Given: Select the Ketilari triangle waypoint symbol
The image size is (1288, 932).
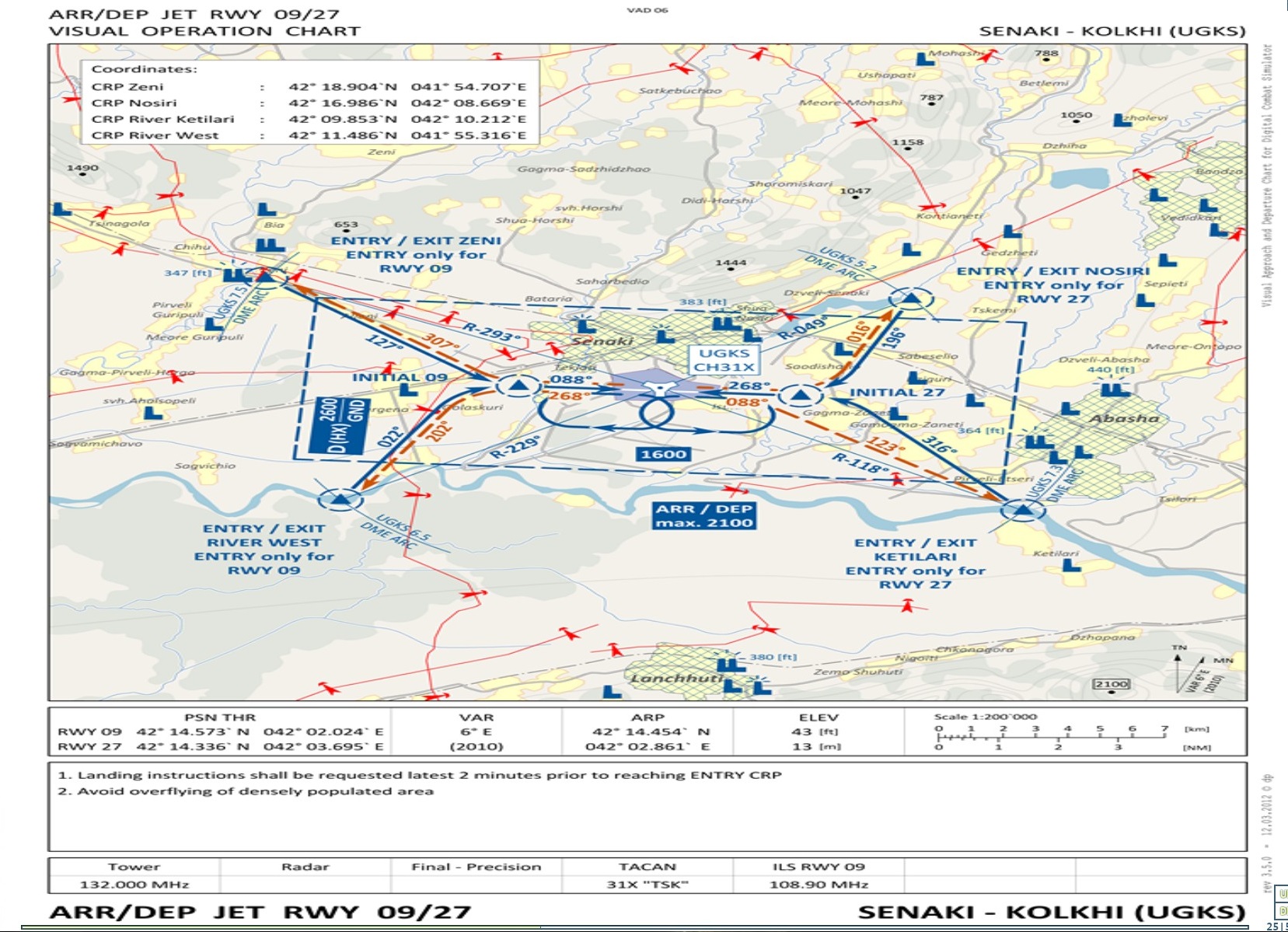Looking at the screenshot, I should coord(1023,511).
